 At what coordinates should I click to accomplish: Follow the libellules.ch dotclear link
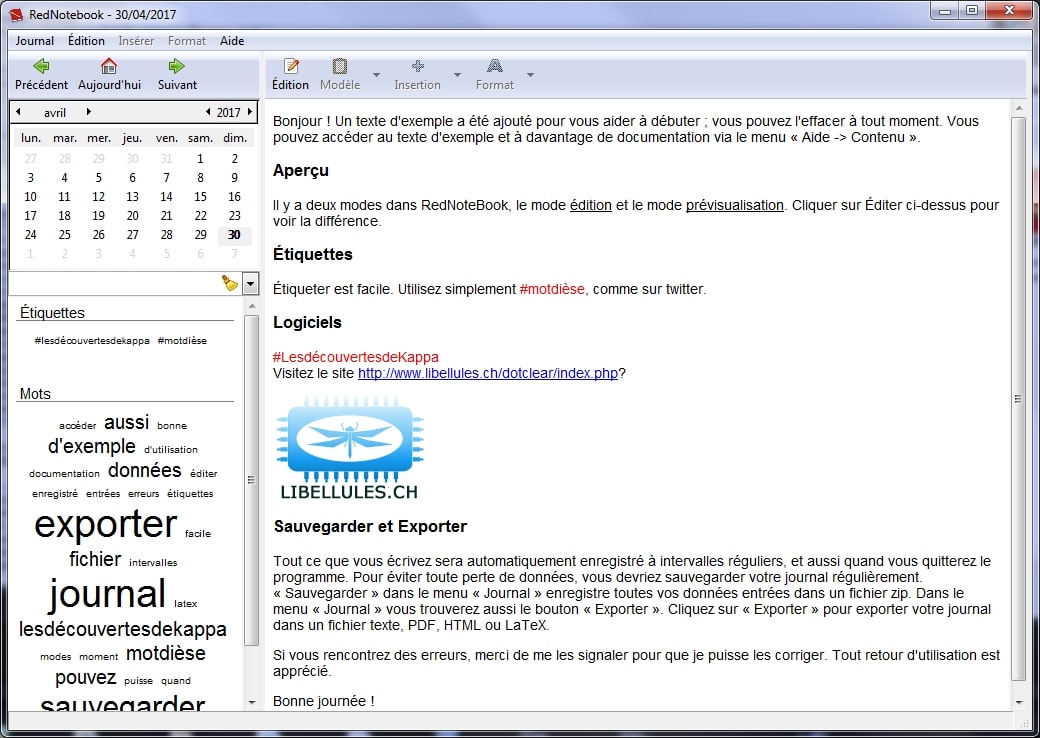[488, 373]
